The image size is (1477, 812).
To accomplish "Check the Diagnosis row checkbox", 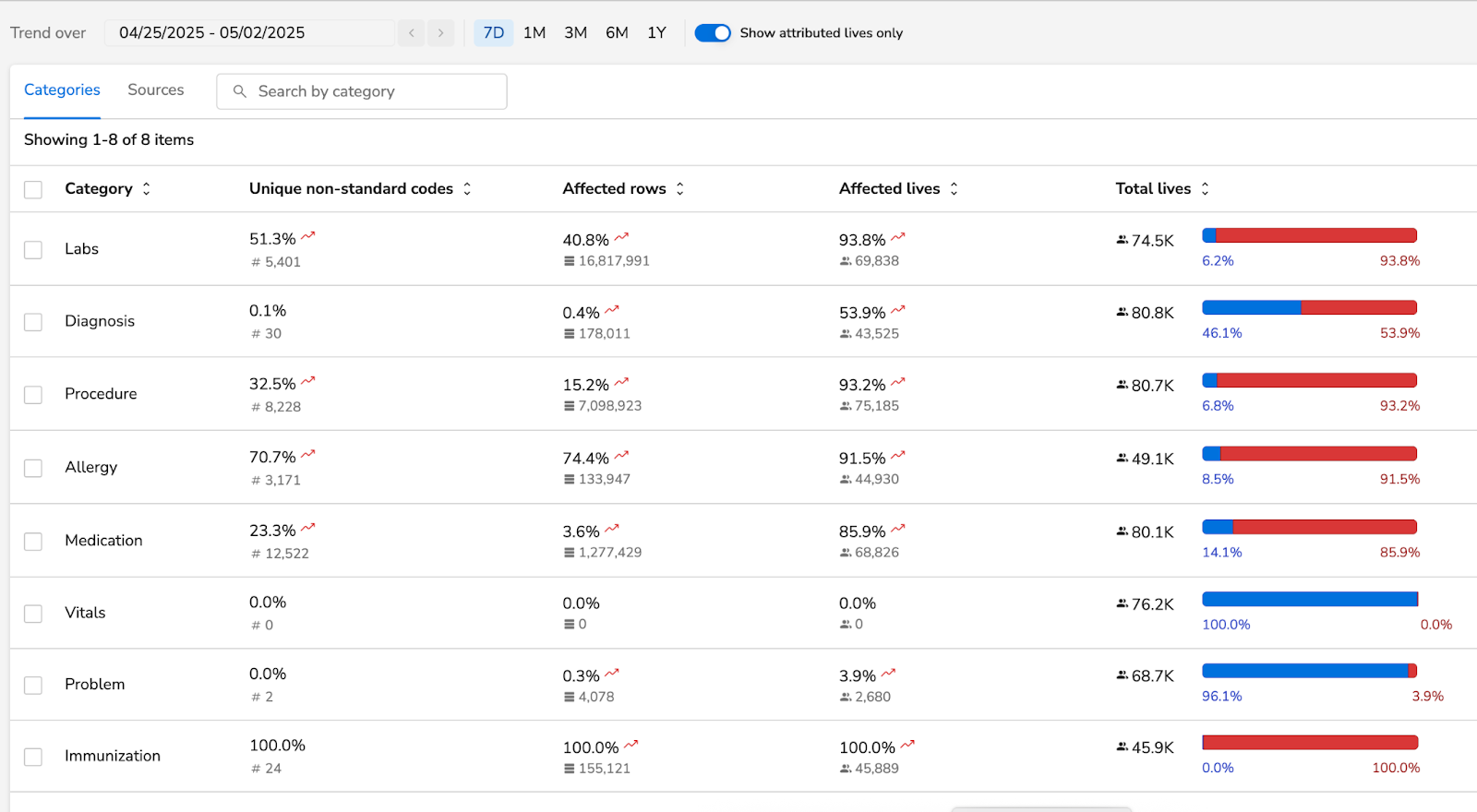I will click(x=33, y=322).
